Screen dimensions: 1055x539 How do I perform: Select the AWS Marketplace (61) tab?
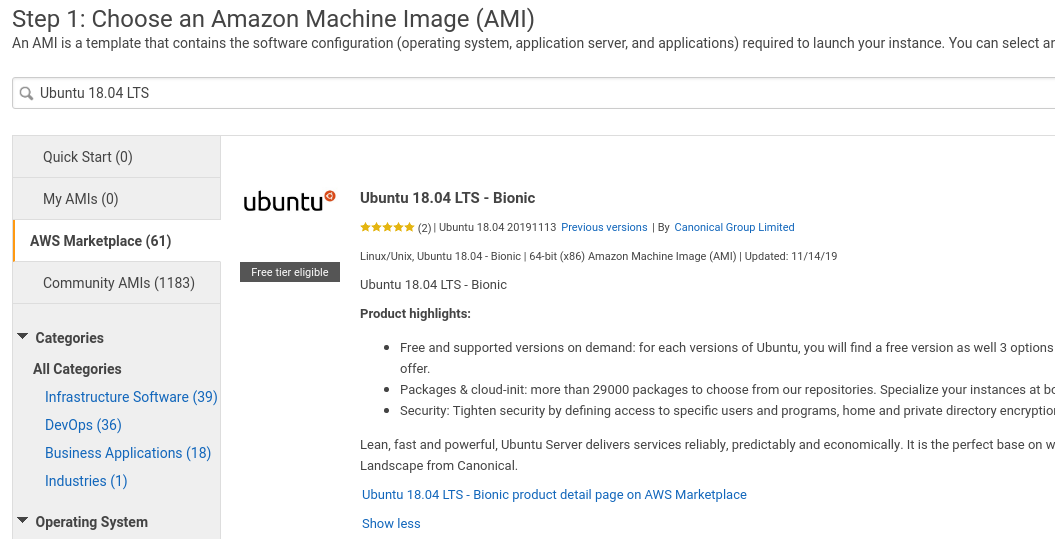(x=116, y=241)
